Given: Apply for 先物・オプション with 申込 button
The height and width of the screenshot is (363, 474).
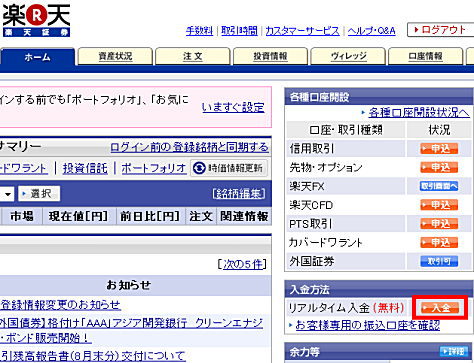Looking at the screenshot, I should click(x=439, y=167).
